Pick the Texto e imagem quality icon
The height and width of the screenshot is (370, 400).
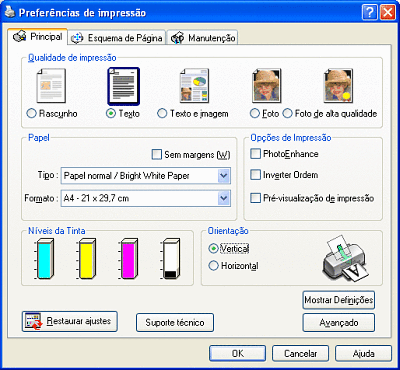click(194, 86)
